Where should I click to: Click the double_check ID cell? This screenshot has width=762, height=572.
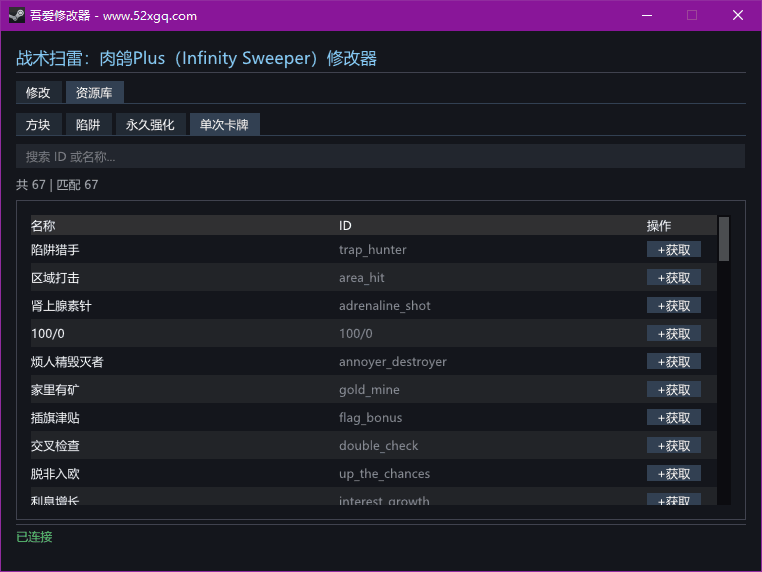[379, 446]
